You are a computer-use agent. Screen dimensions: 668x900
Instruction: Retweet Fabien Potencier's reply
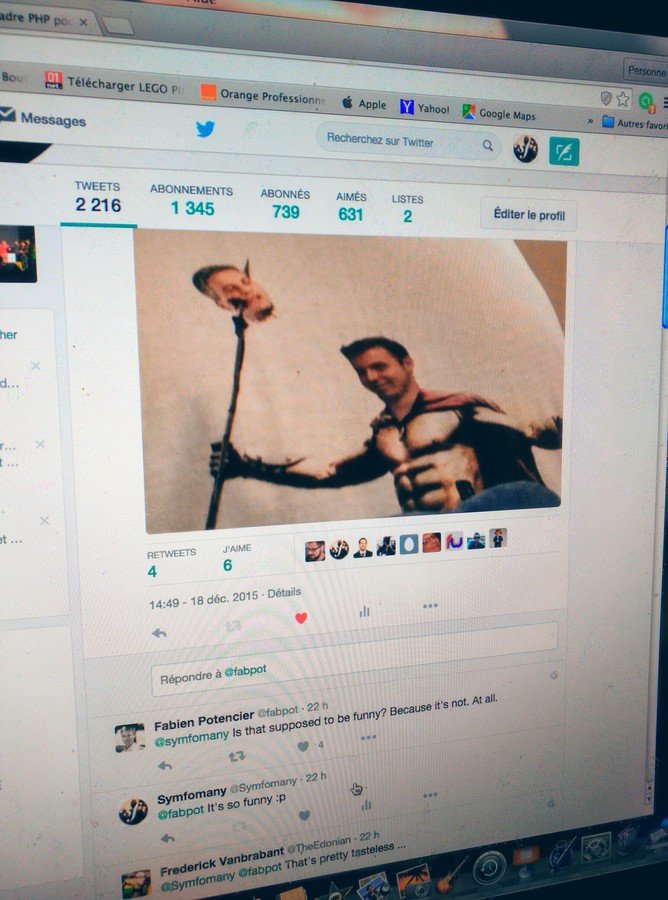pyautogui.click(x=236, y=757)
